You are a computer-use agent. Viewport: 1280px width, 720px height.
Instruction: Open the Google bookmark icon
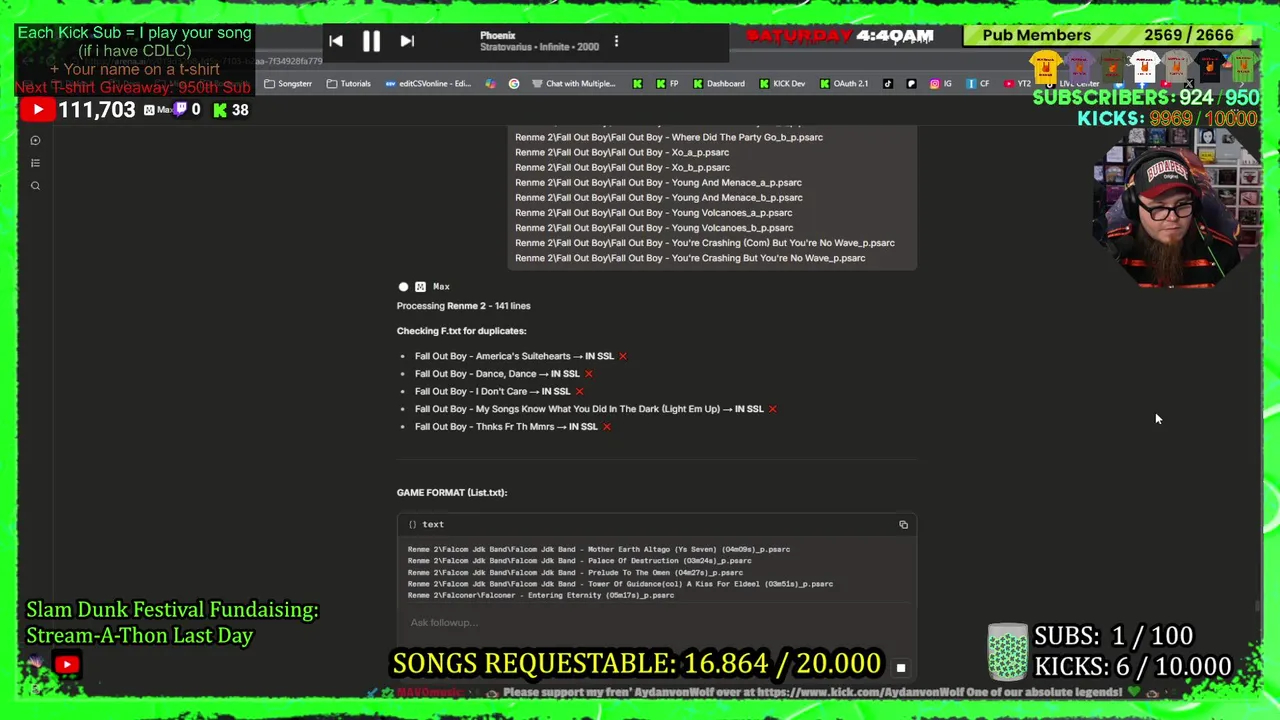(x=514, y=84)
